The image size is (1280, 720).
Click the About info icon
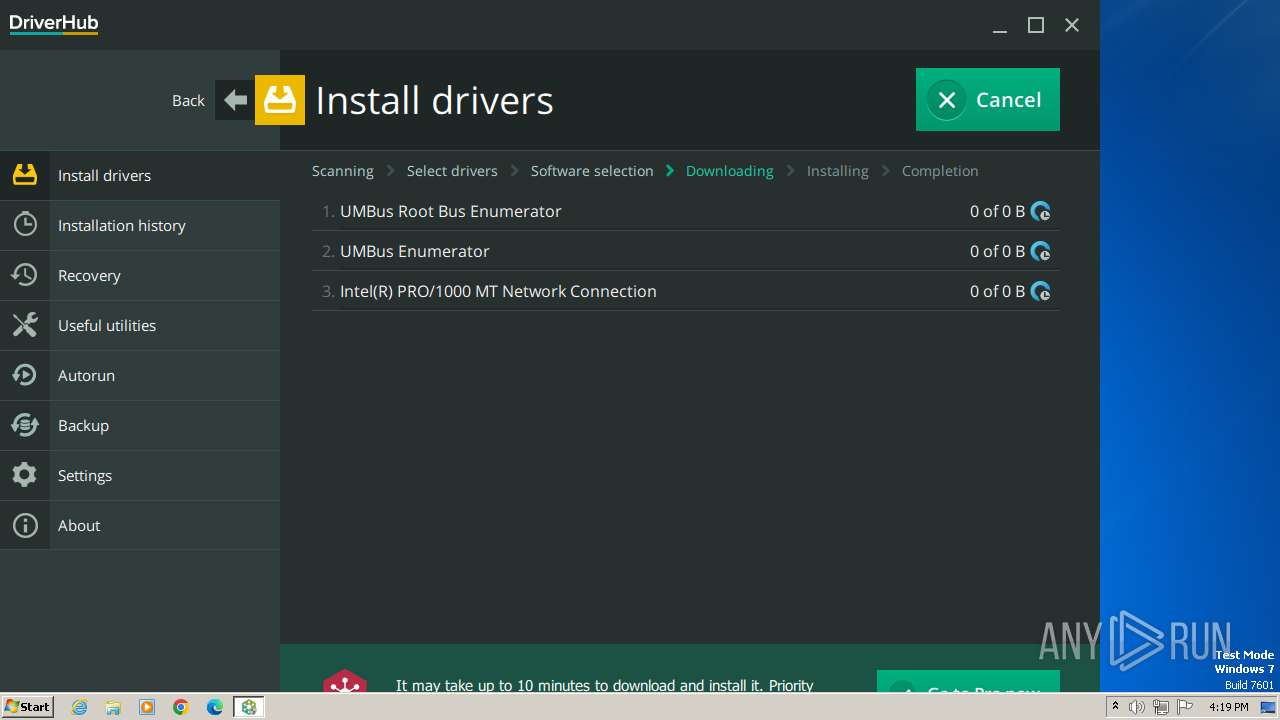(x=25, y=525)
